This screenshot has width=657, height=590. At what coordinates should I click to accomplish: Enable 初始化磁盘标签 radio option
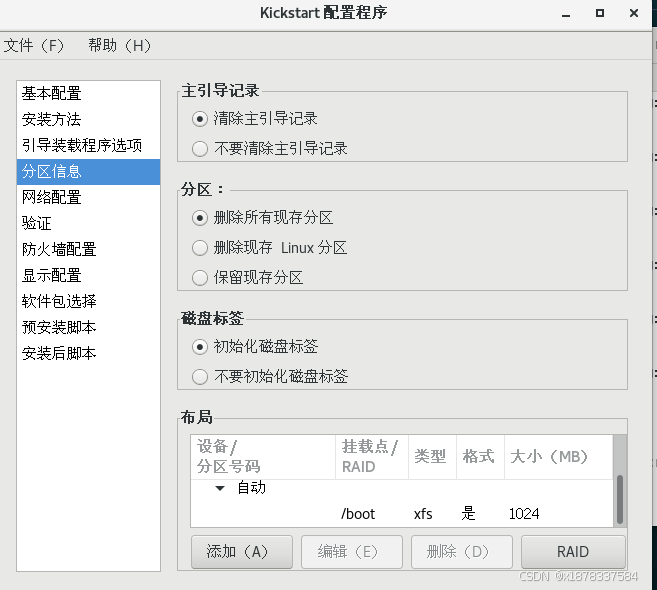coord(200,347)
